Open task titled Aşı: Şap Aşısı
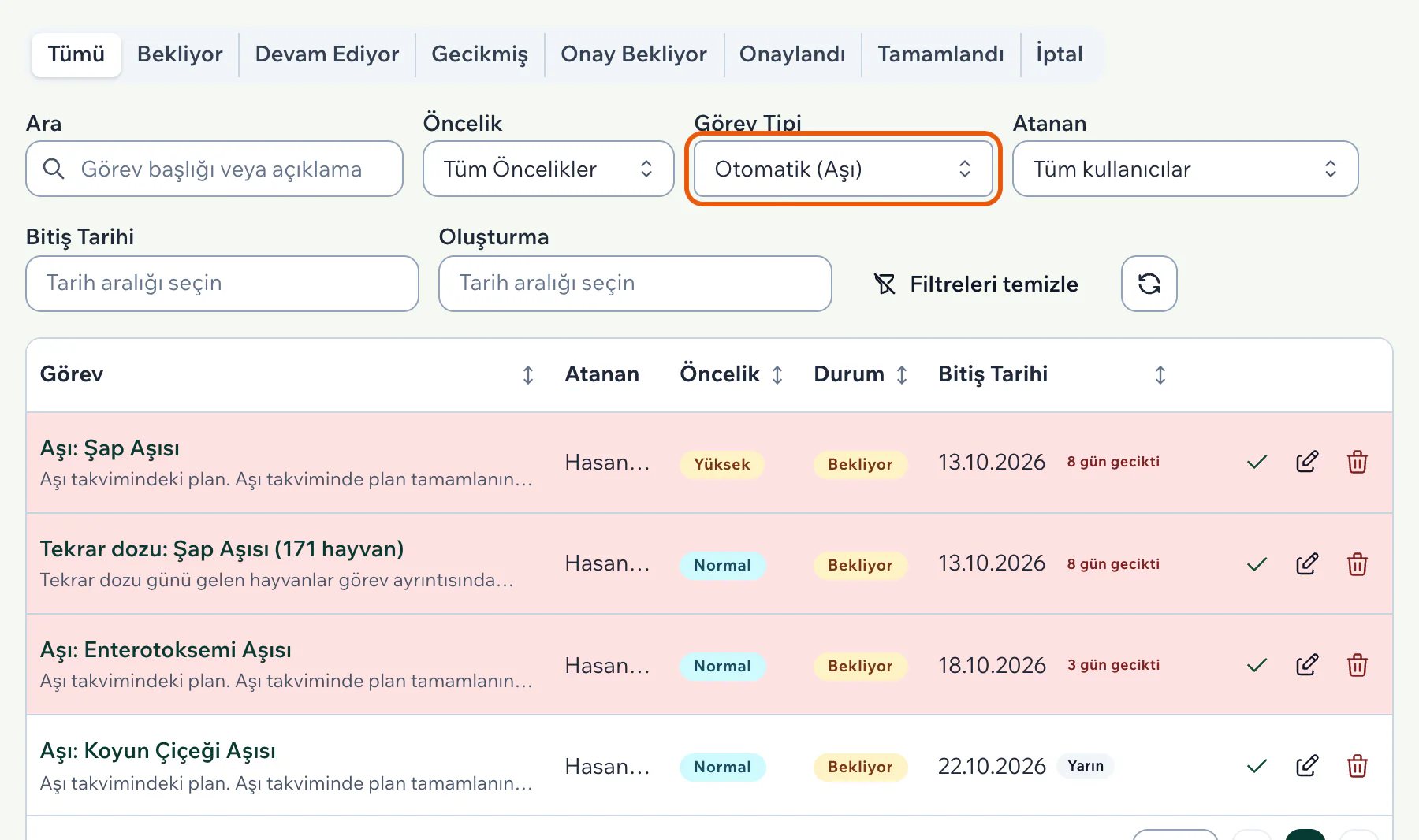1419x840 pixels. 110,448
